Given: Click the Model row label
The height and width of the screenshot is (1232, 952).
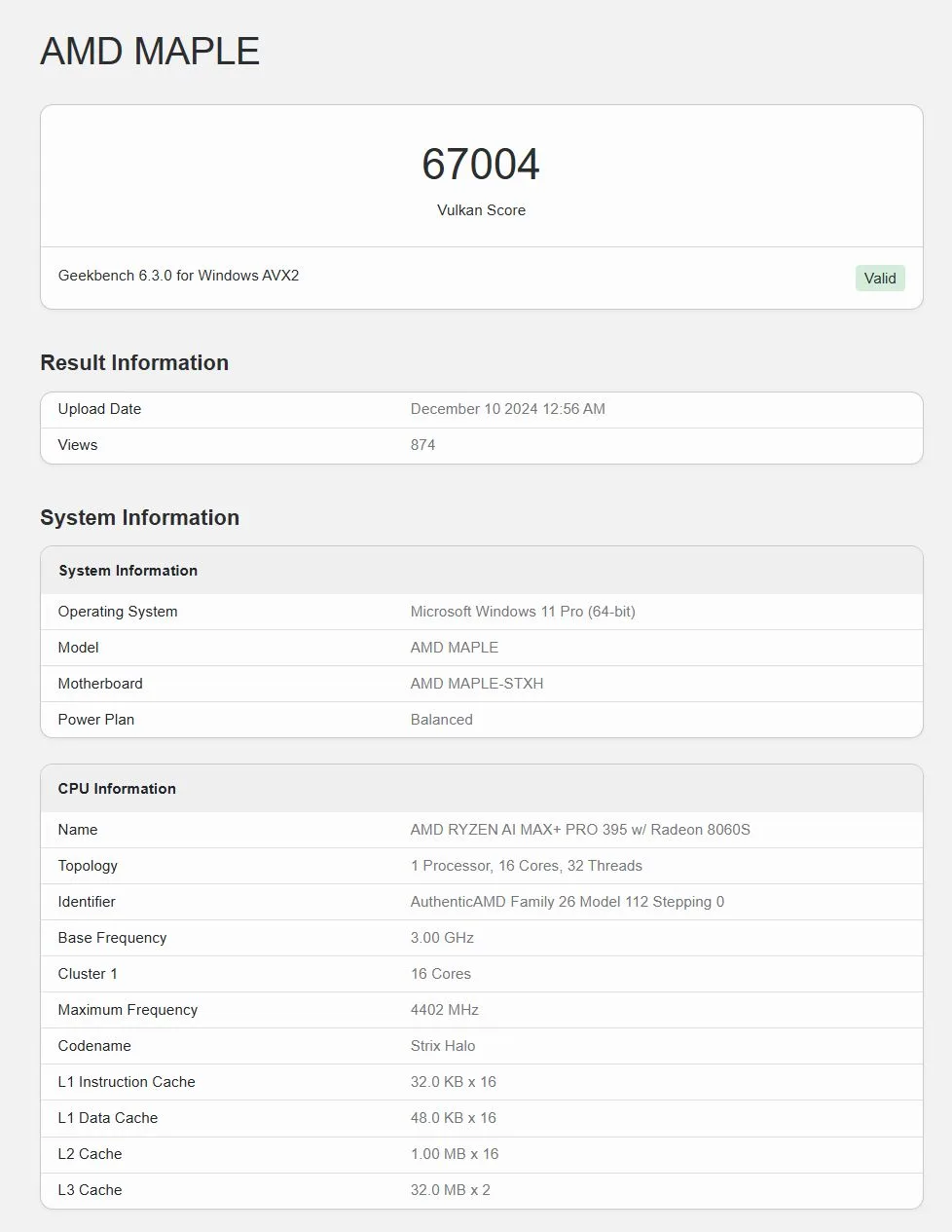Looking at the screenshot, I should (78, 648).
